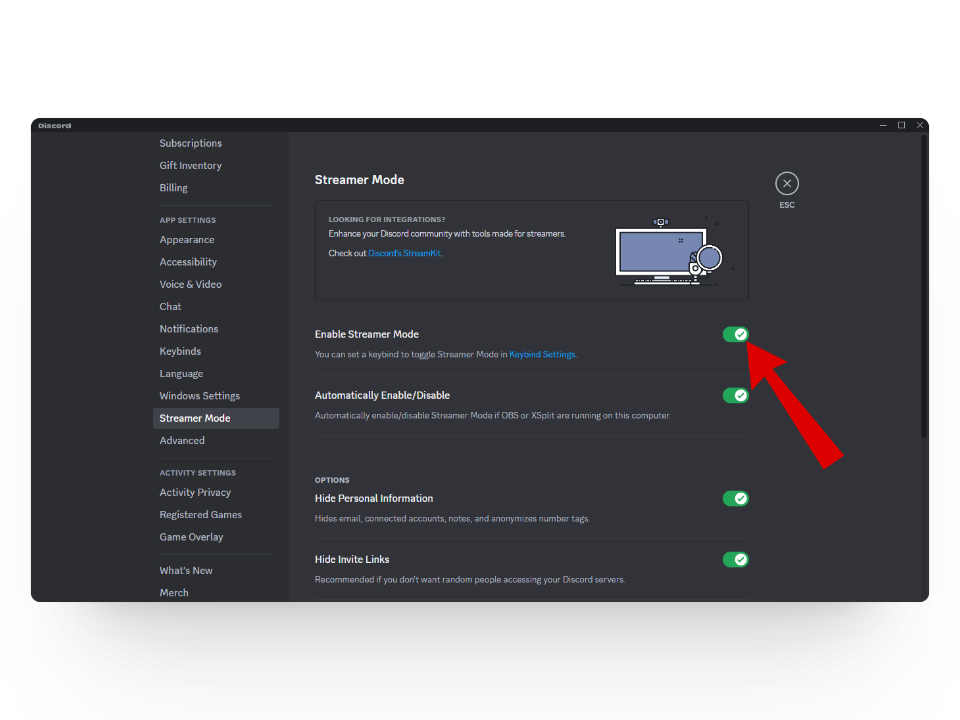Image resolution: width=960 pixels, height=720 pixels.
Task: Click the LOOKING FOR INTEGRATIONS? heading
Action: point(386,219)
